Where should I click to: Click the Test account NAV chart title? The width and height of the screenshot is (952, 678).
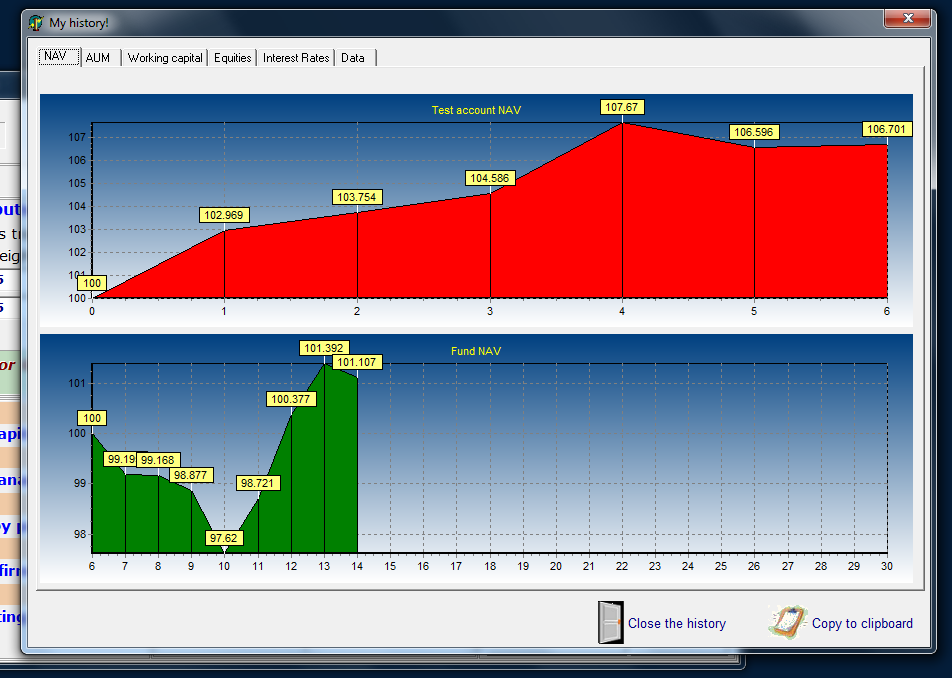(476, 110)
